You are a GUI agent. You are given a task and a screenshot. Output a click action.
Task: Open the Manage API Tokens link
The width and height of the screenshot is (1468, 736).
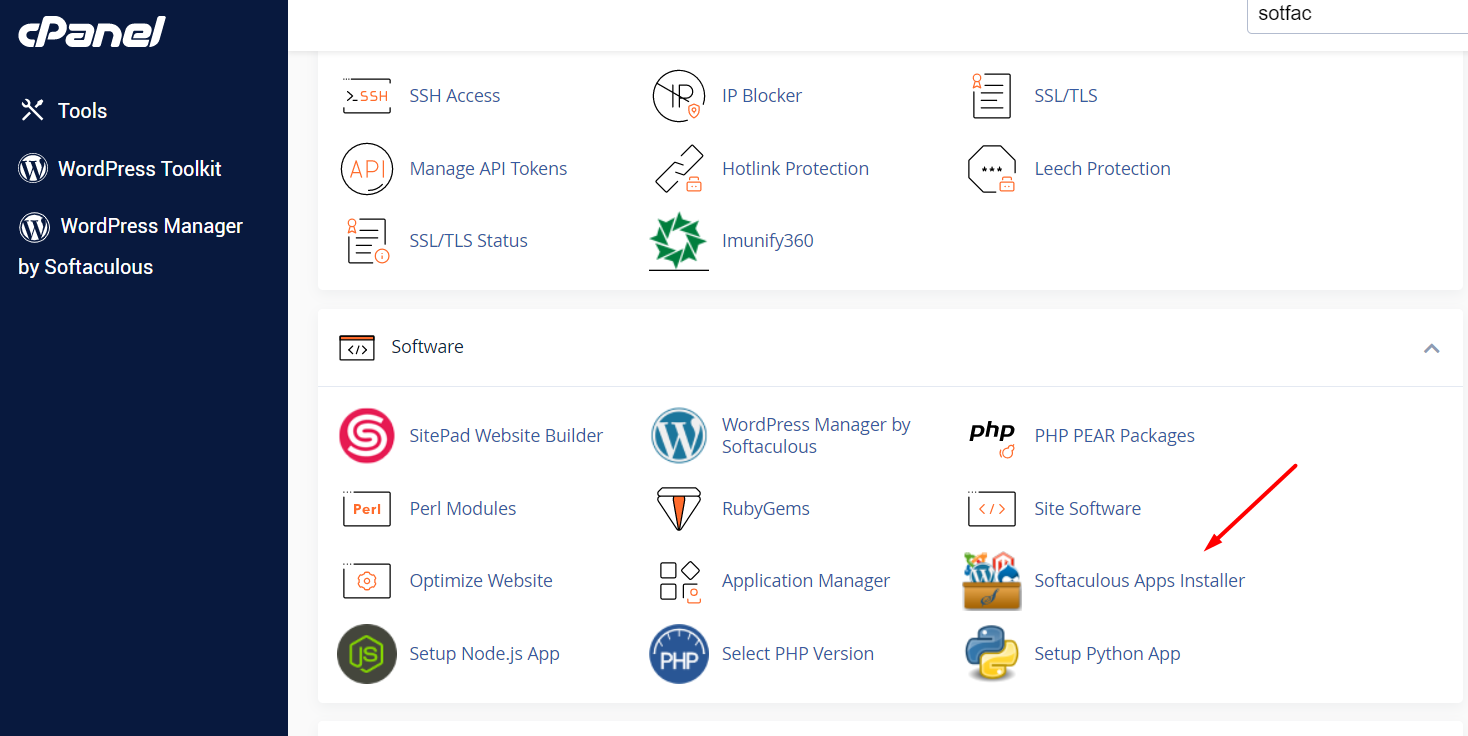click(x=488, y=169)
